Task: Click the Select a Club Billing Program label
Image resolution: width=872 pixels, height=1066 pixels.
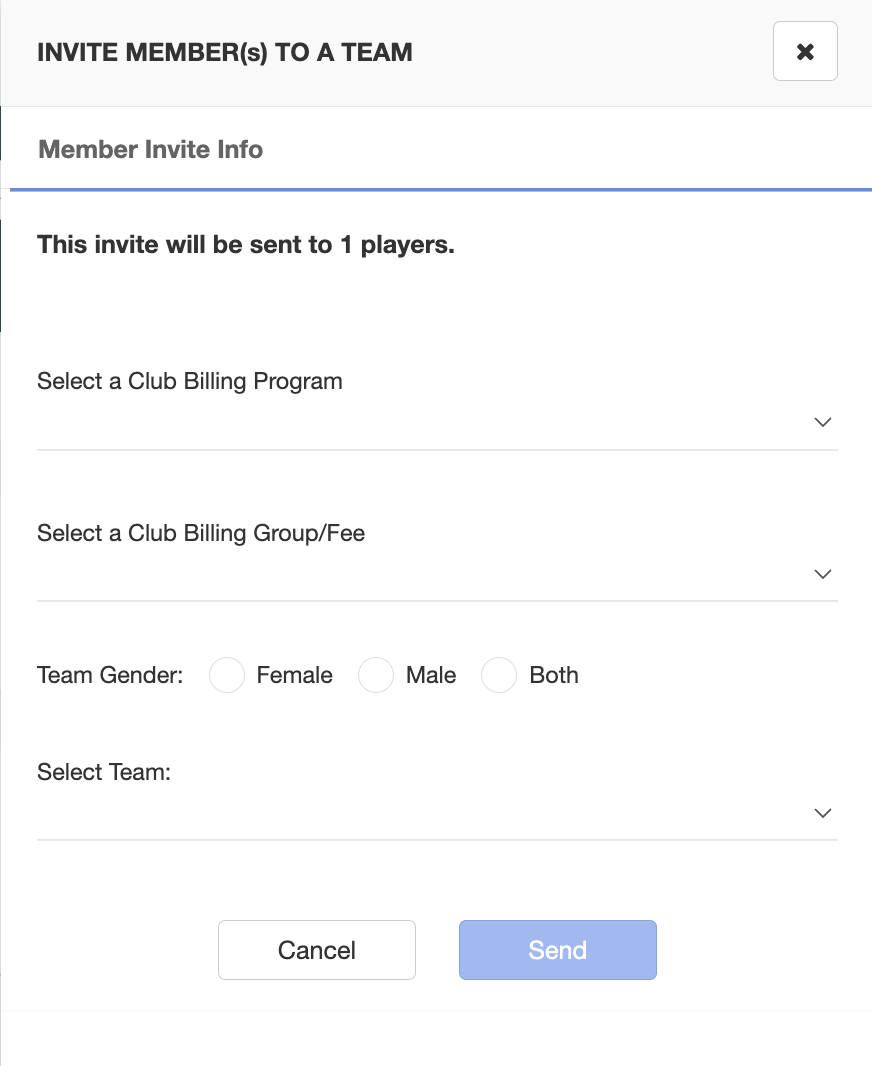Action: click(190, 381)
